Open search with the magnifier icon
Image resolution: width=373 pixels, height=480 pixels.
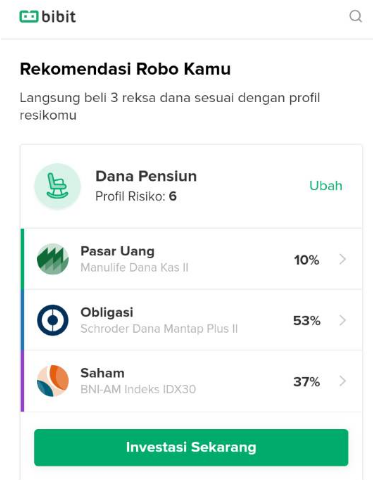point(356,16)
